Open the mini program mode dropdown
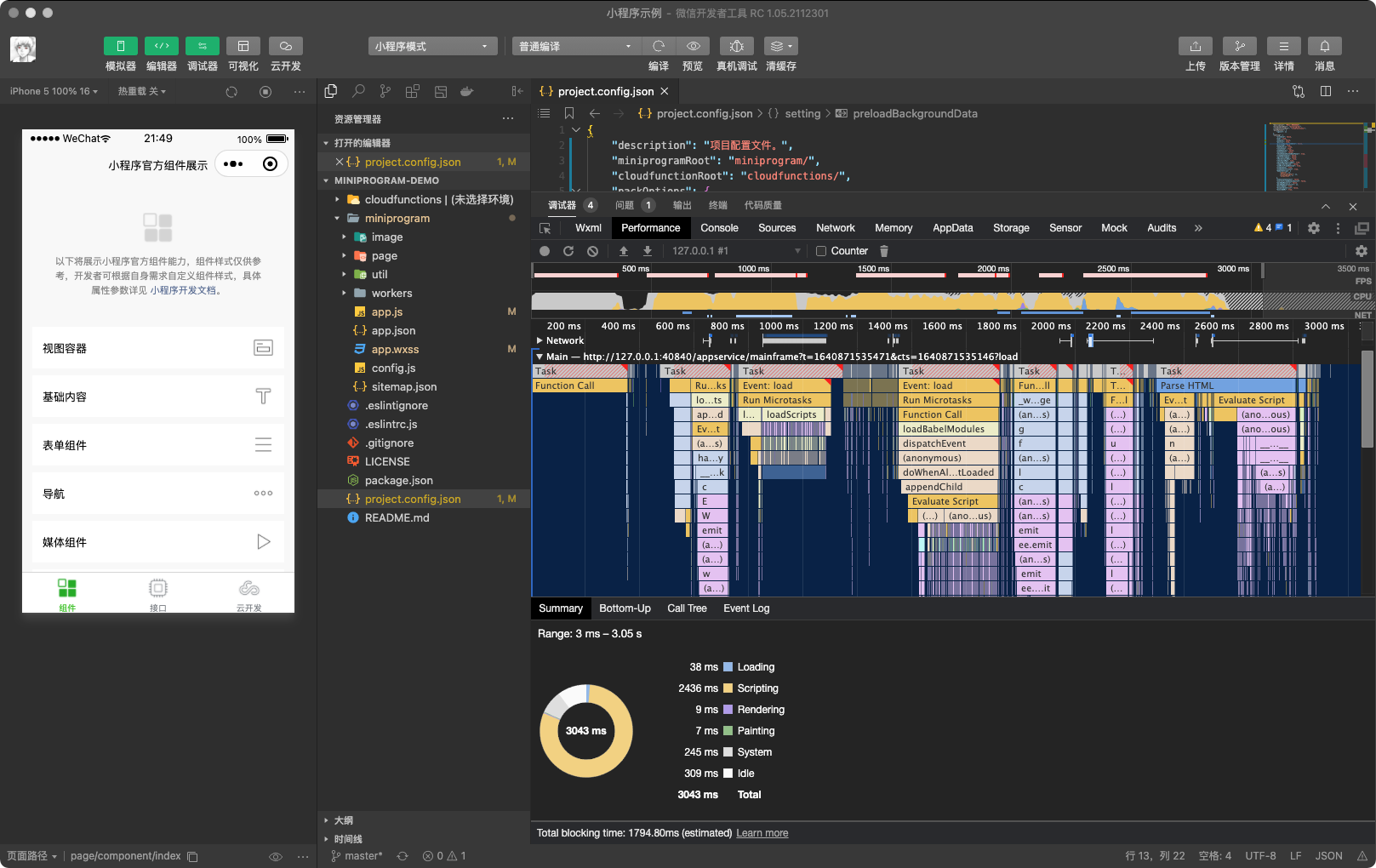Image resolution: width=1376 pixels, height=868 pixels. 431,47
